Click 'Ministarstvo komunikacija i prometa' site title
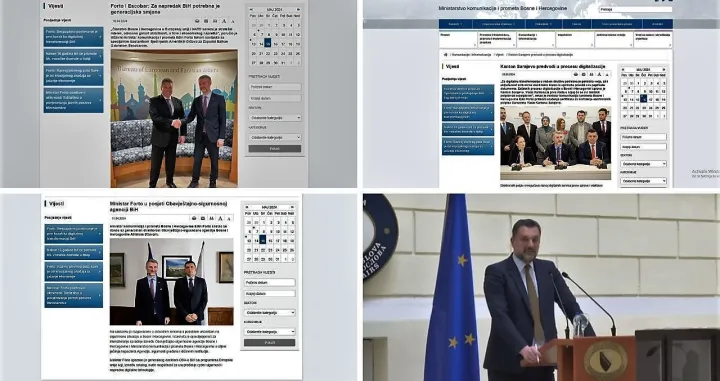Screen dimensions: 720x381 coord(503,8)
